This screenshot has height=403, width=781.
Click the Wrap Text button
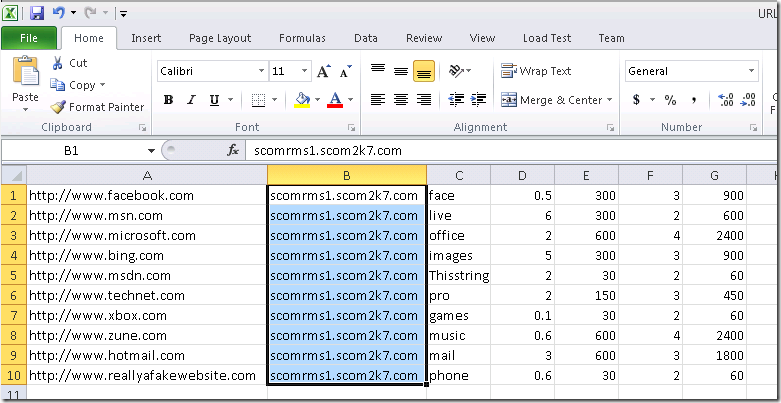536,71
